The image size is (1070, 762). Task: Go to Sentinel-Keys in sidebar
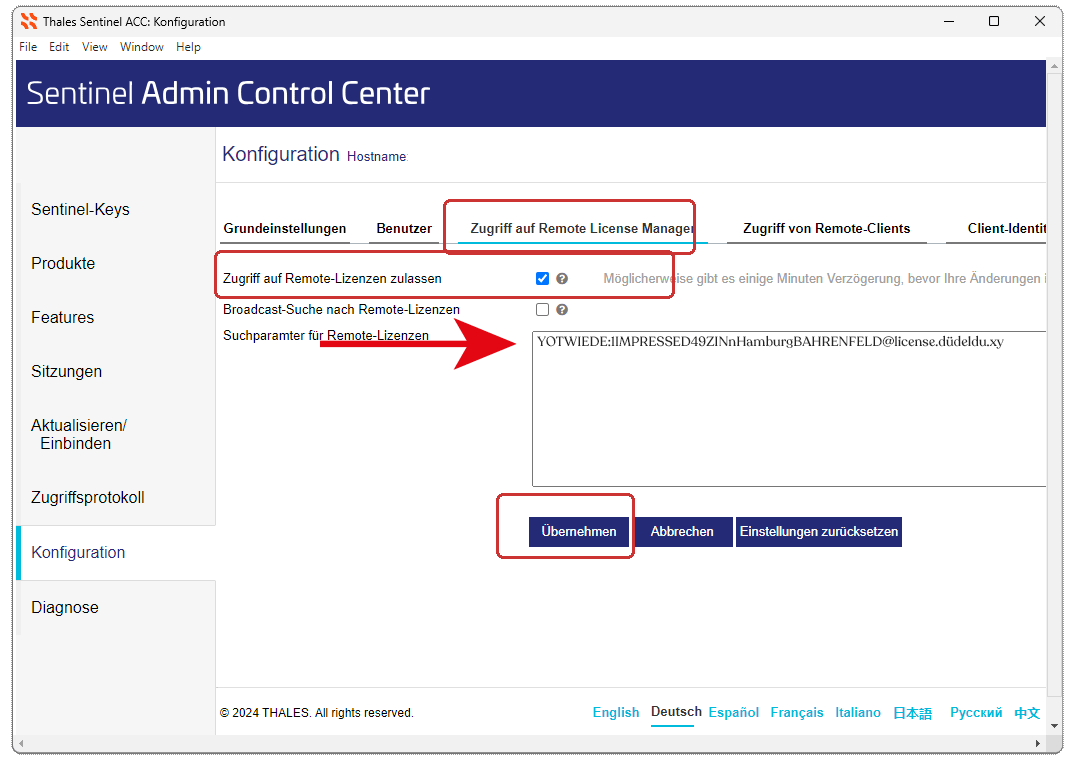click(x=80, y=210)
